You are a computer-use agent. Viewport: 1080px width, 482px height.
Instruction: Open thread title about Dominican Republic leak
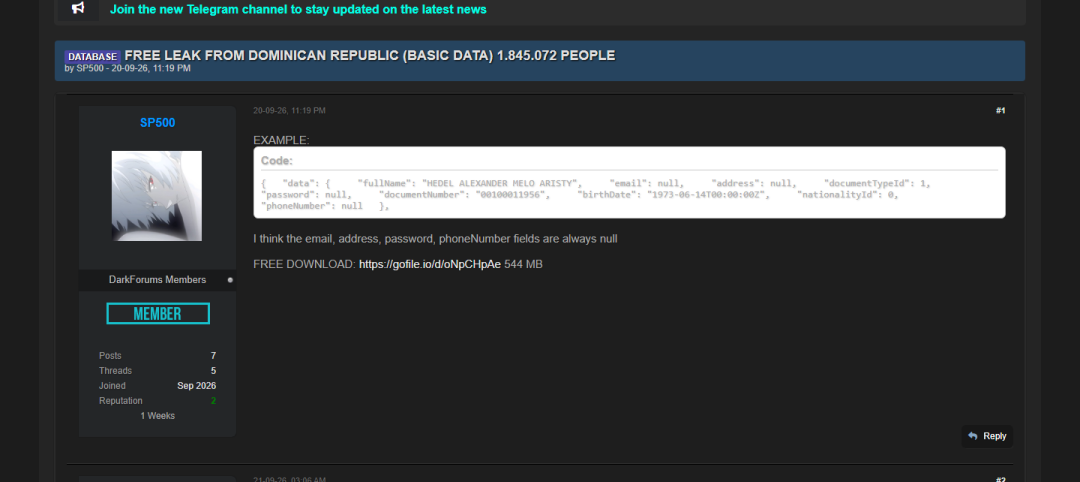click(370, 55)
